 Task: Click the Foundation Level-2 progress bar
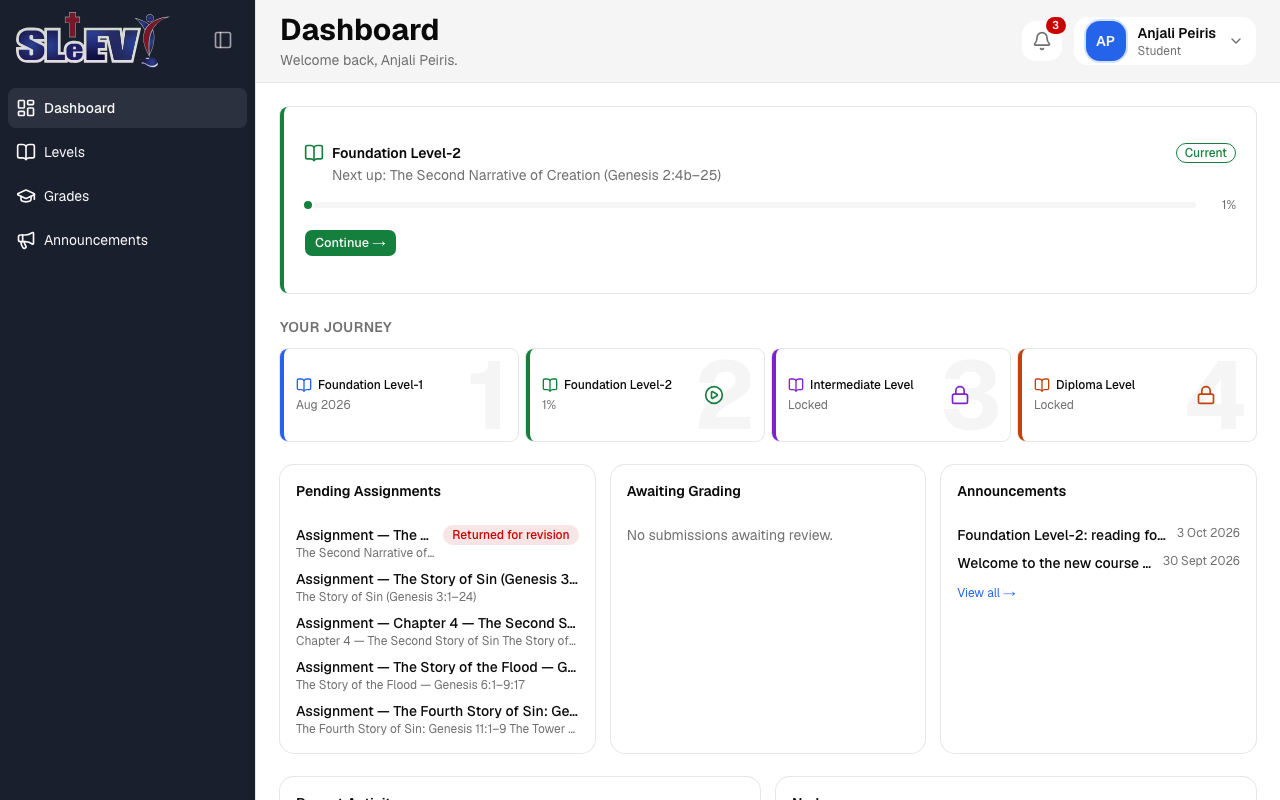[x=750, y=205]
